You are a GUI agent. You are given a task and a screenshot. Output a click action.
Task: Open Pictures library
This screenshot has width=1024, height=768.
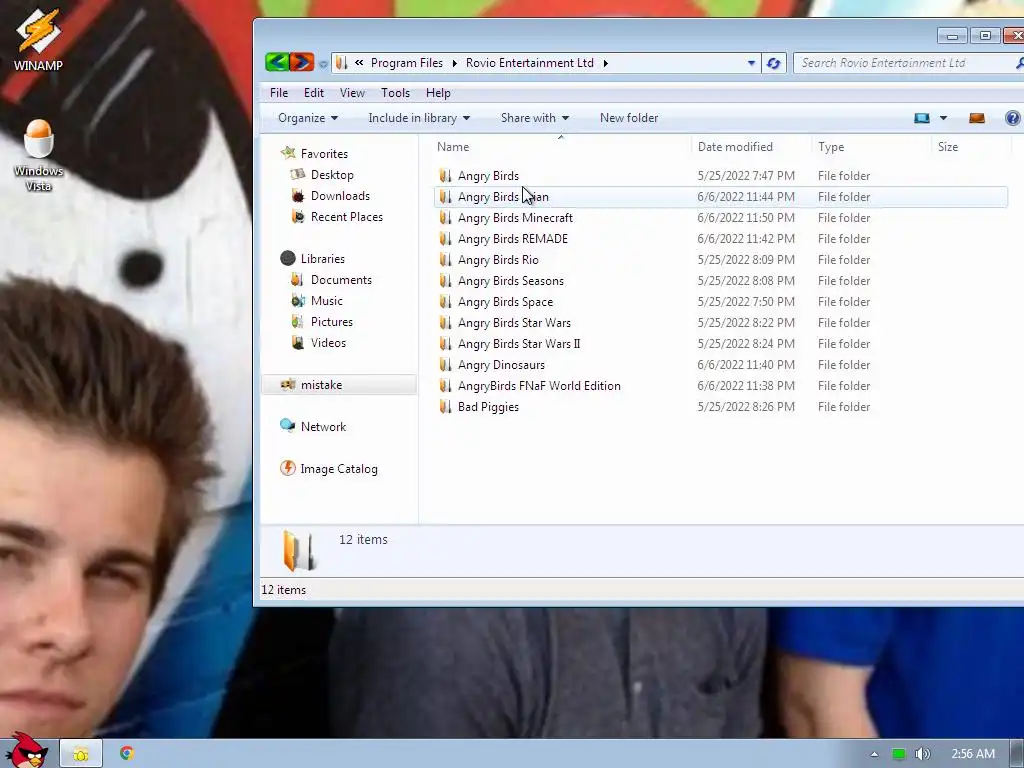tap(332, 322)
